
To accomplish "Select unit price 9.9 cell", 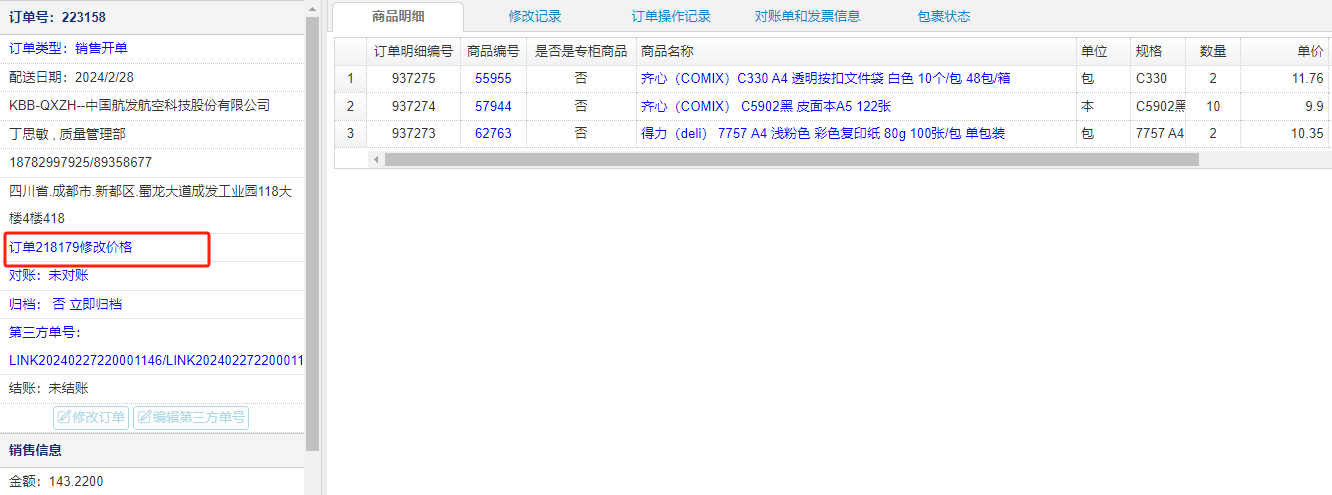I will (1285, 106).
